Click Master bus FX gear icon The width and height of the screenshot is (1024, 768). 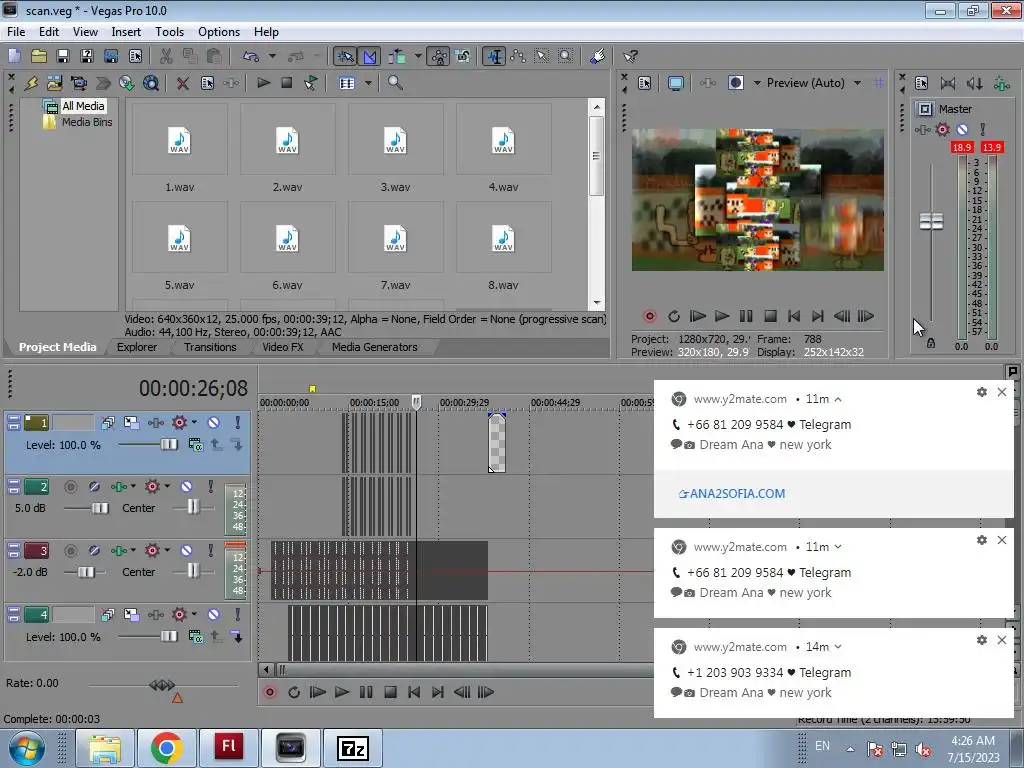pyautogui.click(x=942, y=129)
